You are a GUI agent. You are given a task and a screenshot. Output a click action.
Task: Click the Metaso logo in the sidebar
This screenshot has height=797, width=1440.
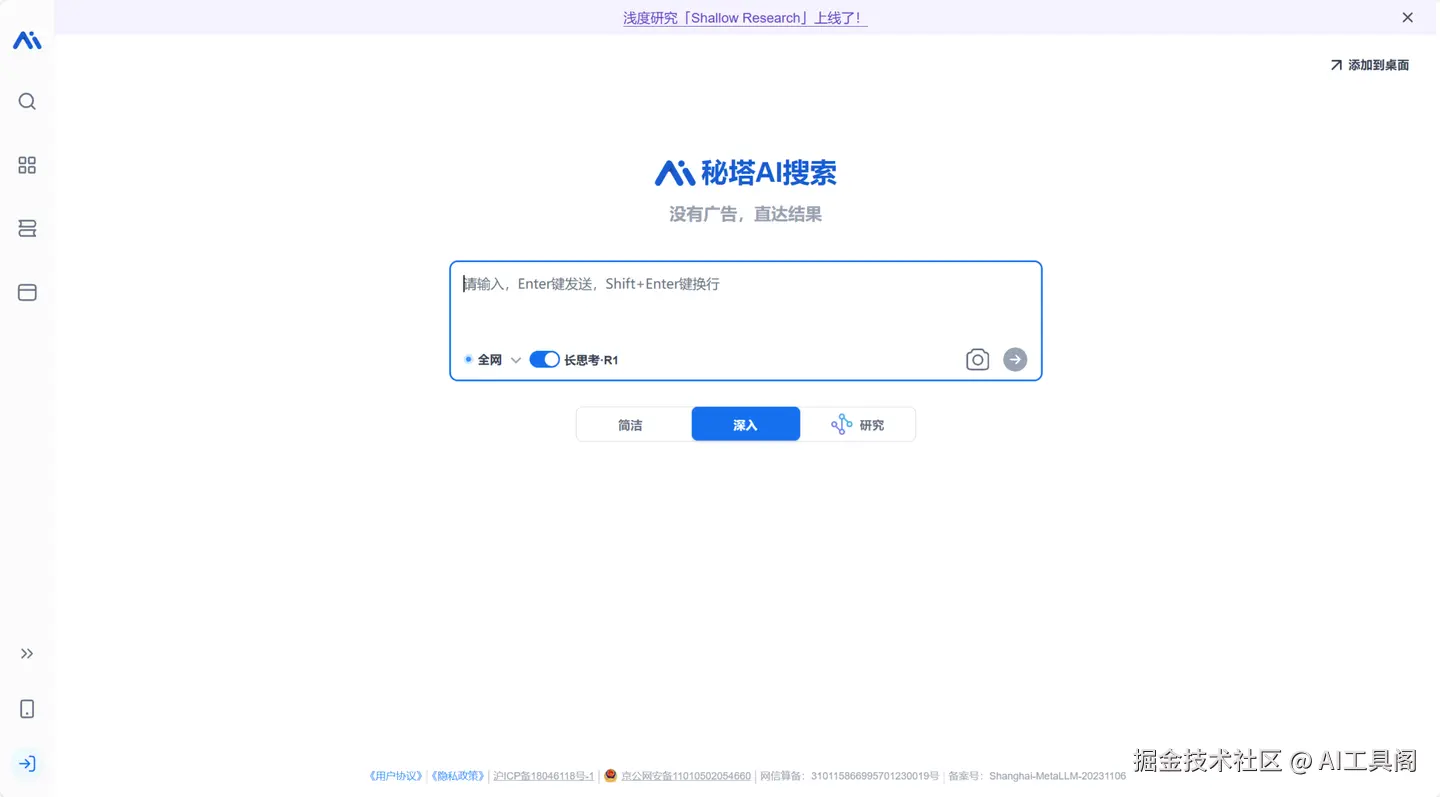coord(27,41)
